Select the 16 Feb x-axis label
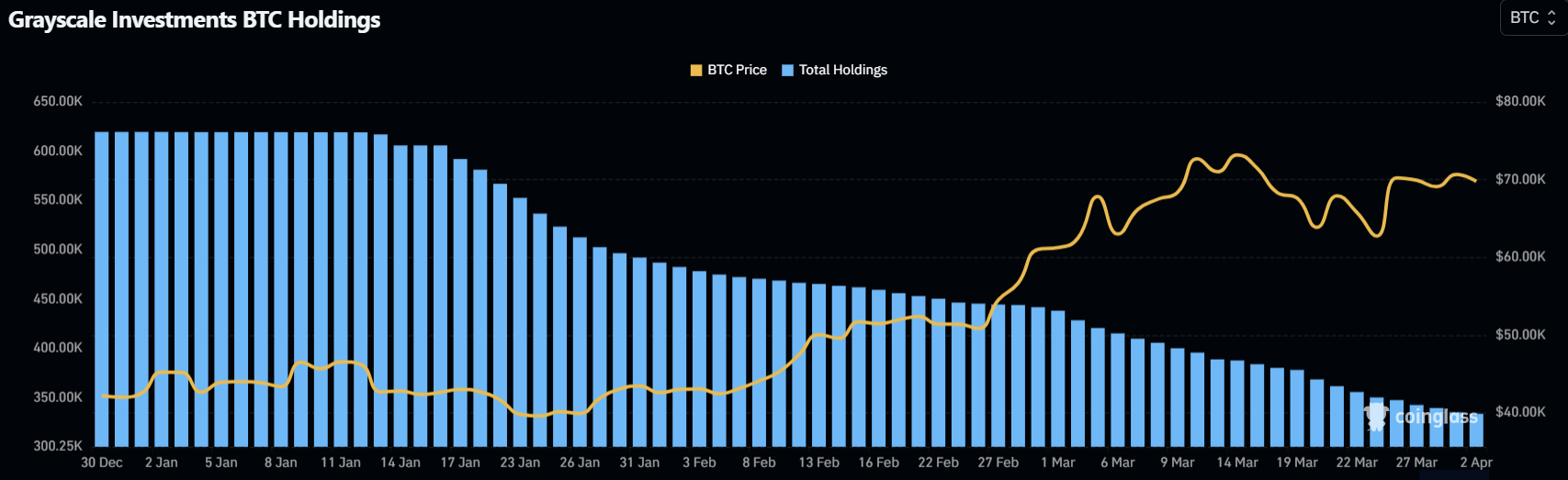The height and width of the screenshot is (480, 1568). [x=878, y=463]
